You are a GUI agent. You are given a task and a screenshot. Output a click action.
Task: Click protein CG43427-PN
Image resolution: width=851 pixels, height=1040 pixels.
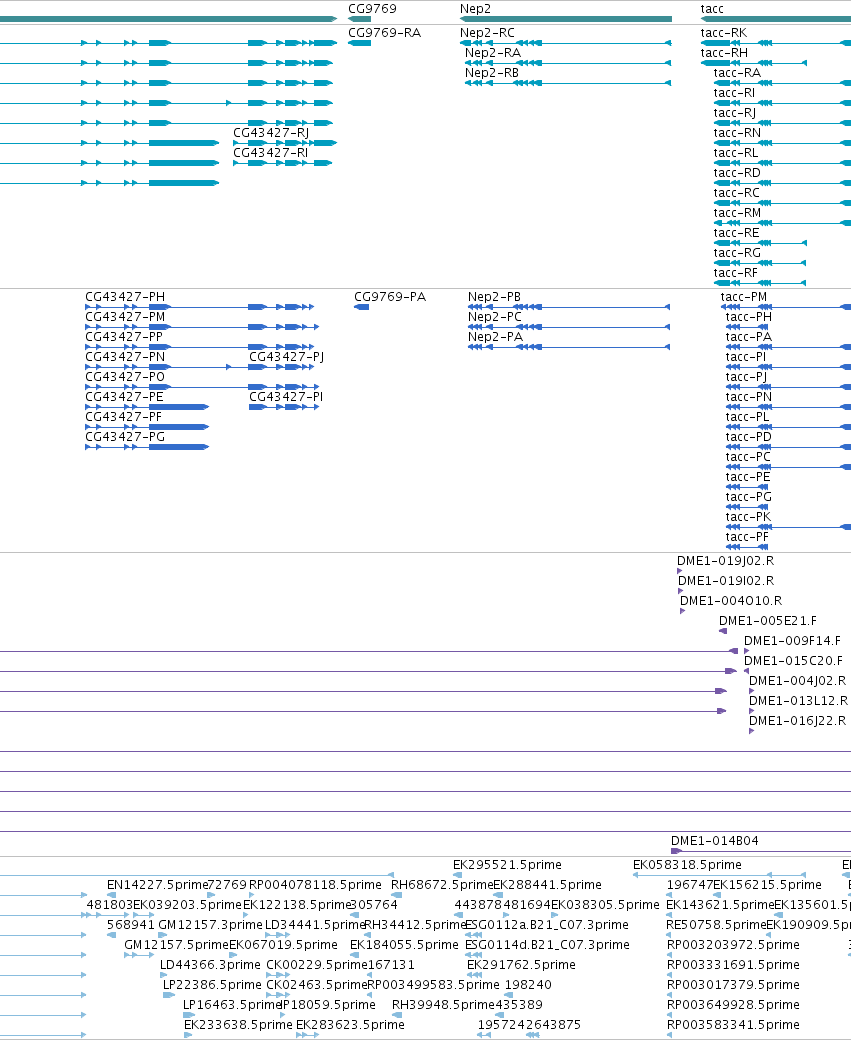coord(125,357)
